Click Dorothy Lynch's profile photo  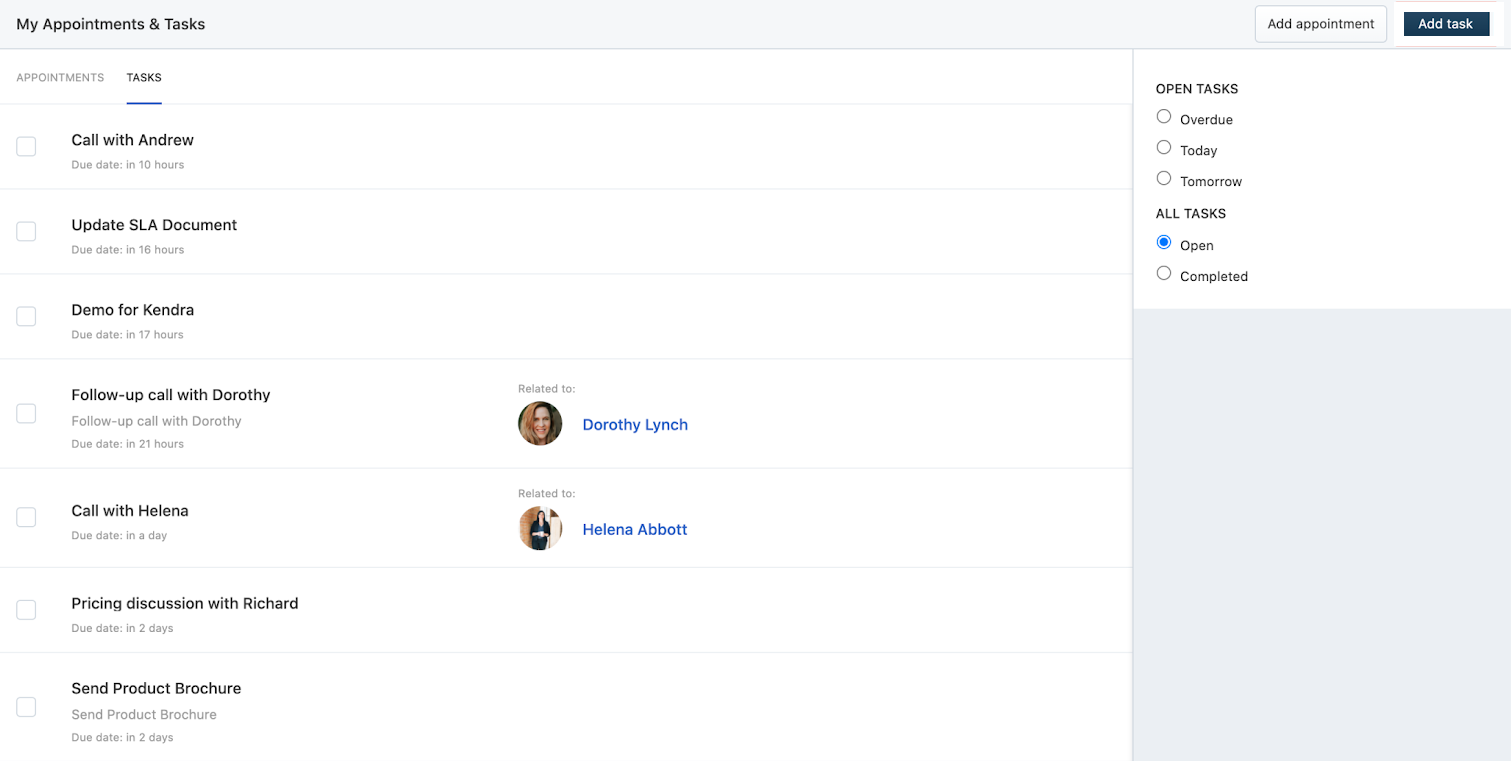coord(540,424)
